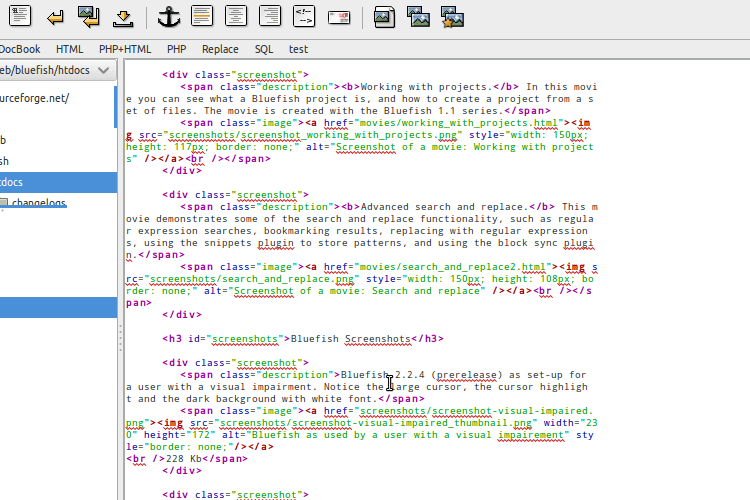The height and width of the screenshot is (500, 750).
Task: Click the Center alignment icon
Action: (236, 15)
